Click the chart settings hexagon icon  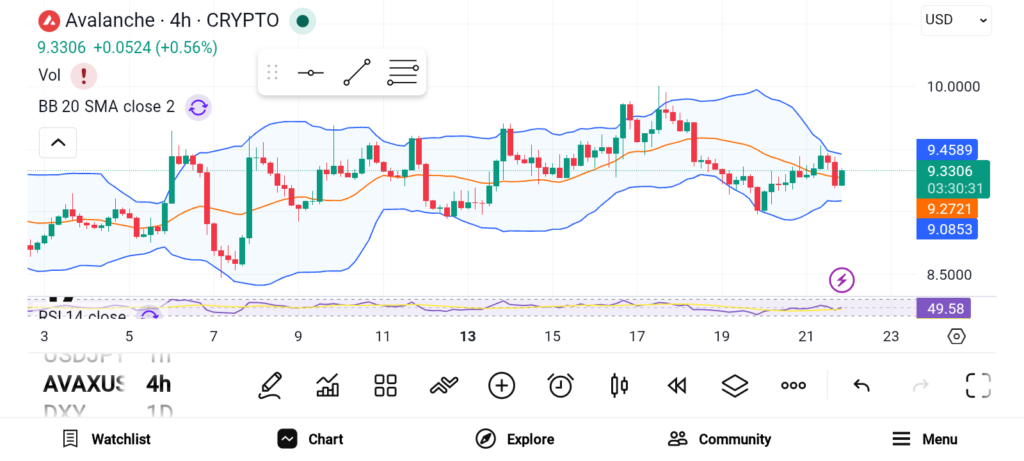(x=956, y=336)
